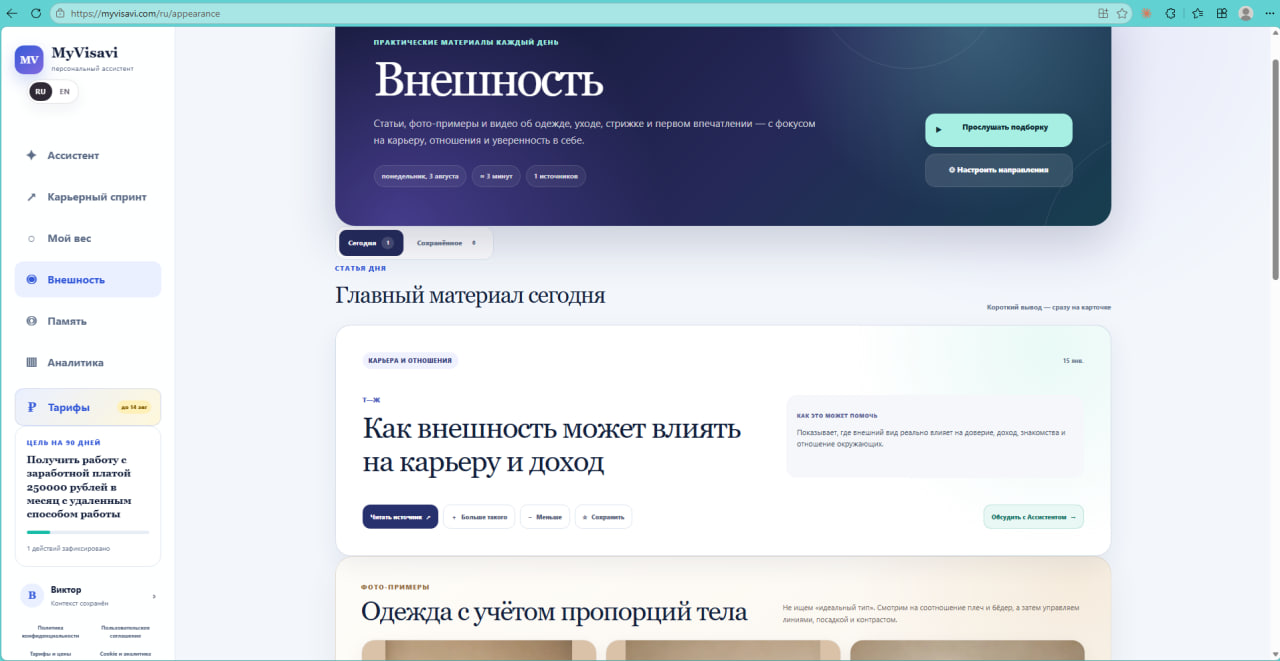Expand Виктор profile chevron
The height and width of the screenshot is (661, 1280).
(154, 596)
